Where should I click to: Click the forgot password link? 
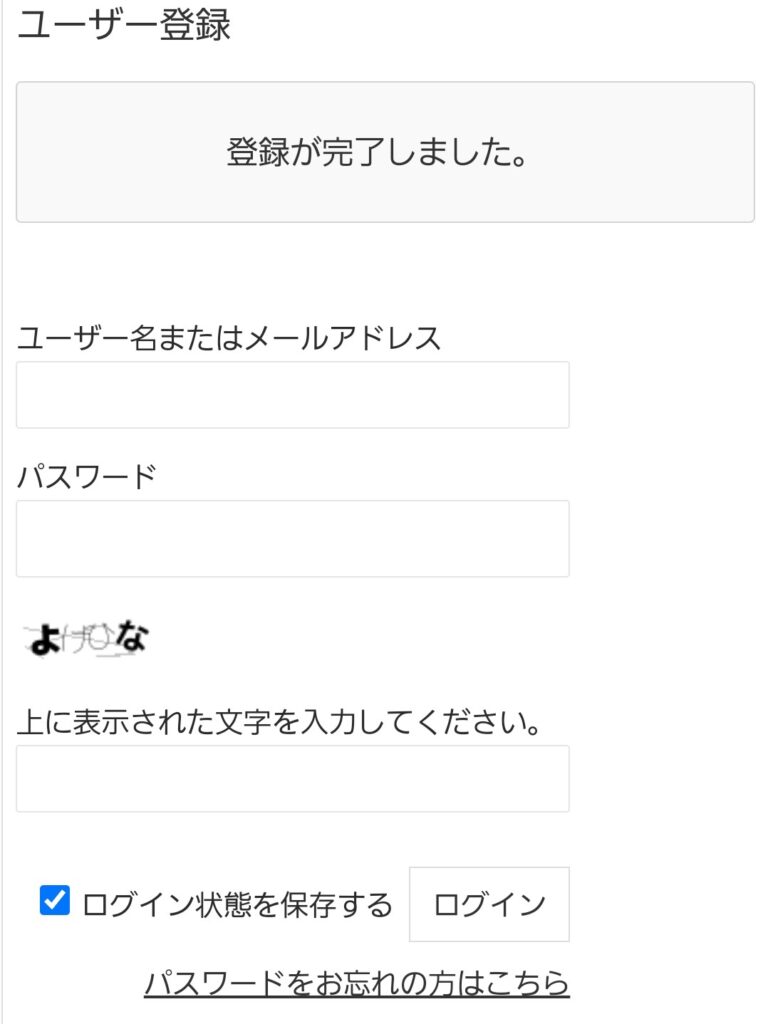click(358, 985)
